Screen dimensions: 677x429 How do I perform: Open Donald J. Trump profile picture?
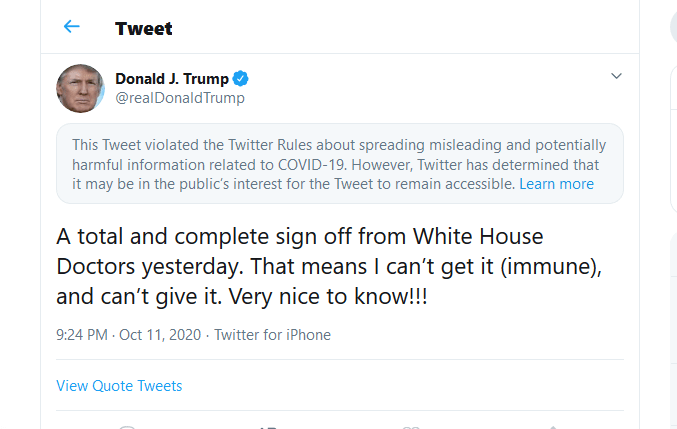tap(81, 88)
